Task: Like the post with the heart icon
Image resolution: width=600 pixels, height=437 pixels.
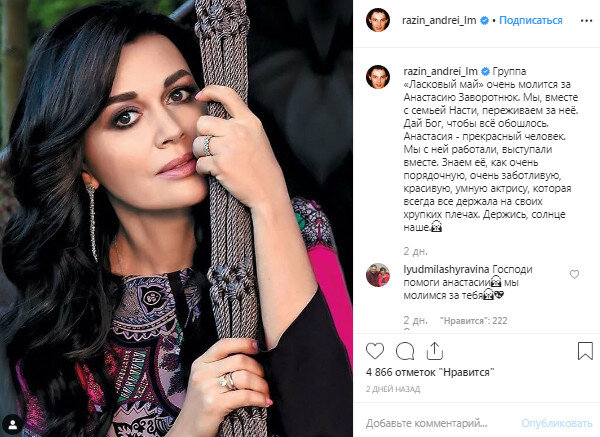Action: (x=375, y=351)
